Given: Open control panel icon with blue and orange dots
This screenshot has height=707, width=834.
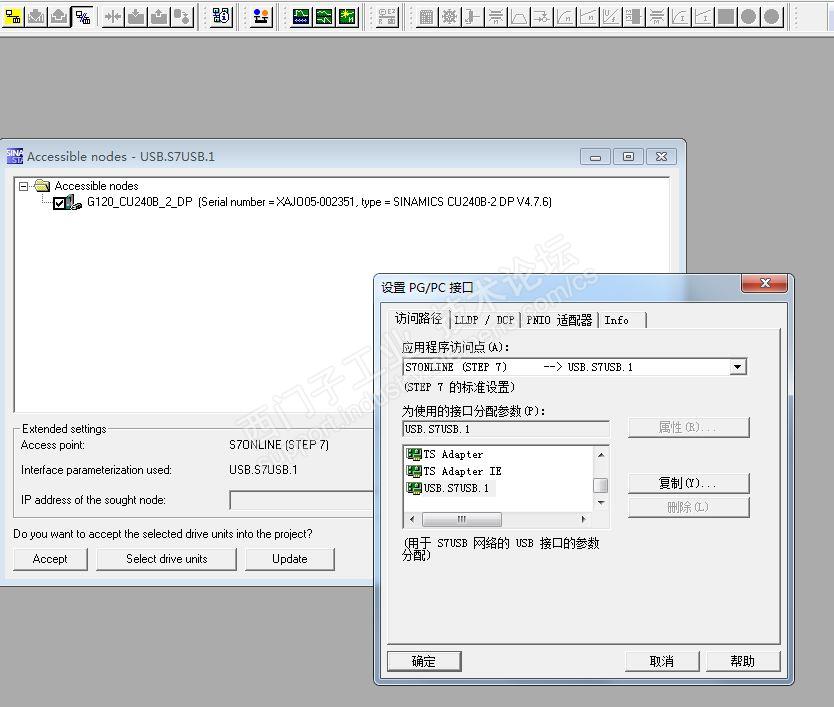Looking at the screenshot, I should tap(261, 17).
